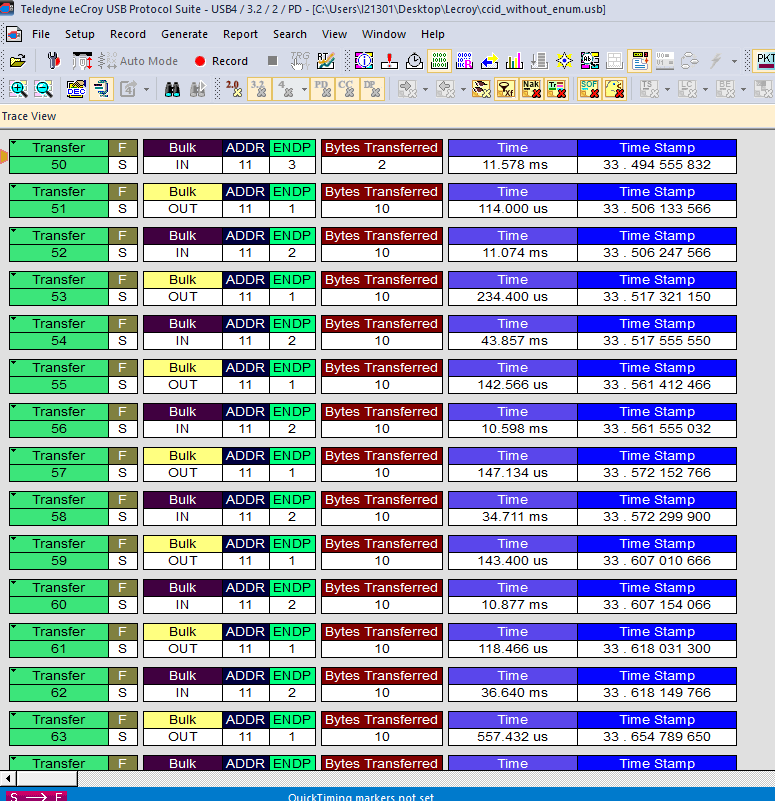The image size is (775, 801).
Task: Hide USB 2.0 traffic icon
Action: (x=234, y=89)
